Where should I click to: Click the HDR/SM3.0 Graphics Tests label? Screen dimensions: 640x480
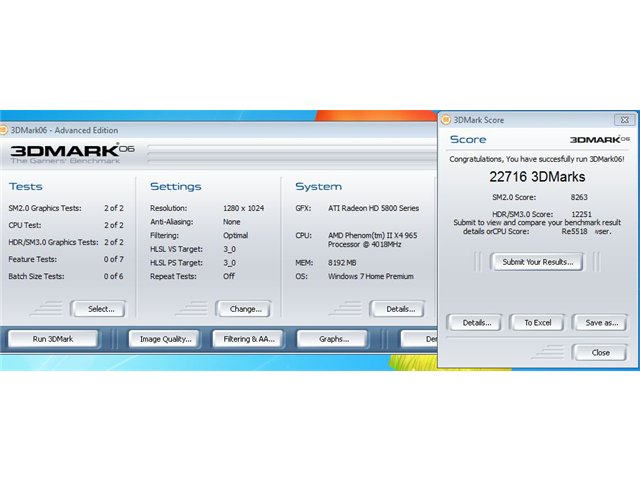click(53, 242)
